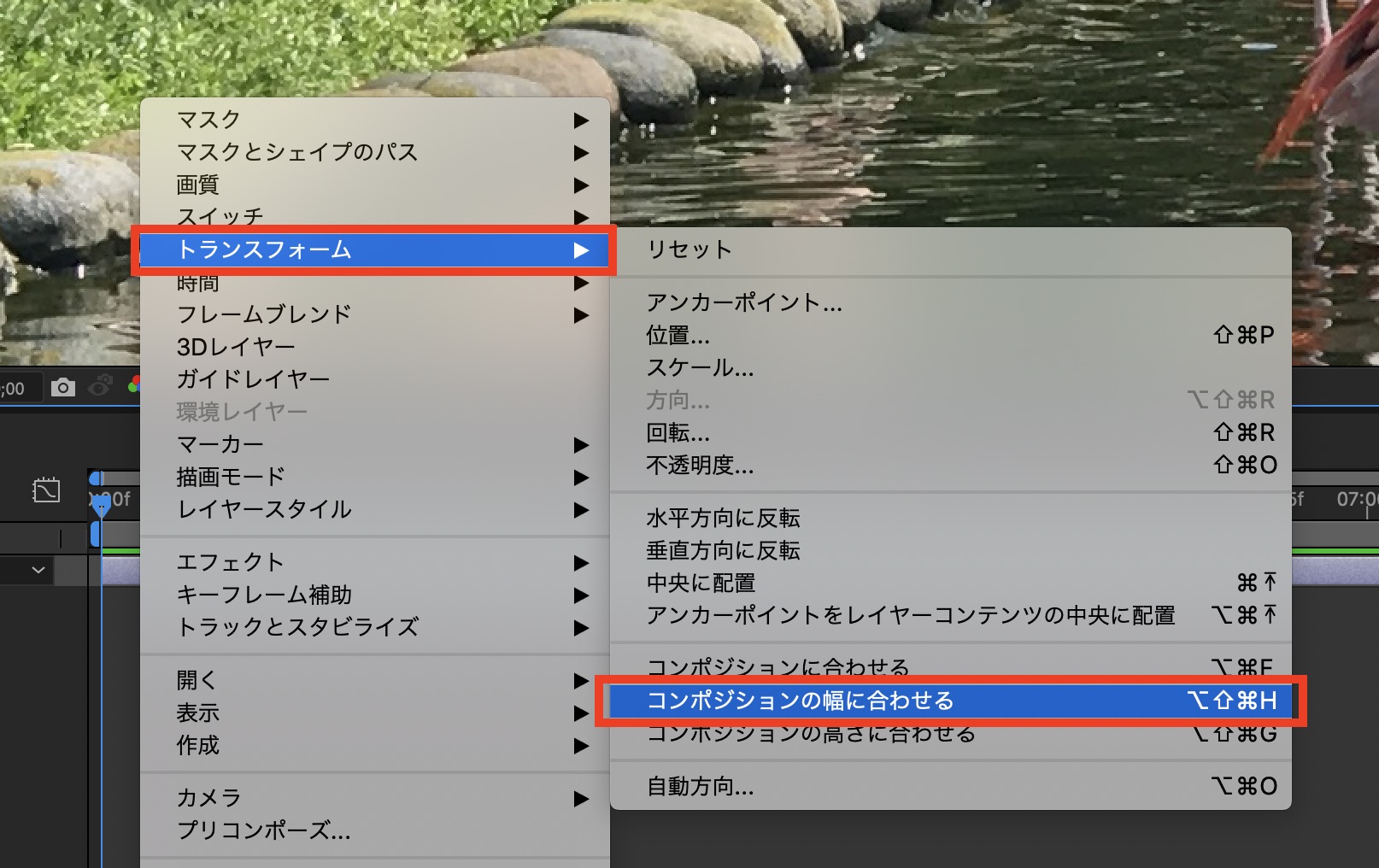Open the キーフレーム補助 submenu
Screen dimensions: 1379x868
click(375, 595)
